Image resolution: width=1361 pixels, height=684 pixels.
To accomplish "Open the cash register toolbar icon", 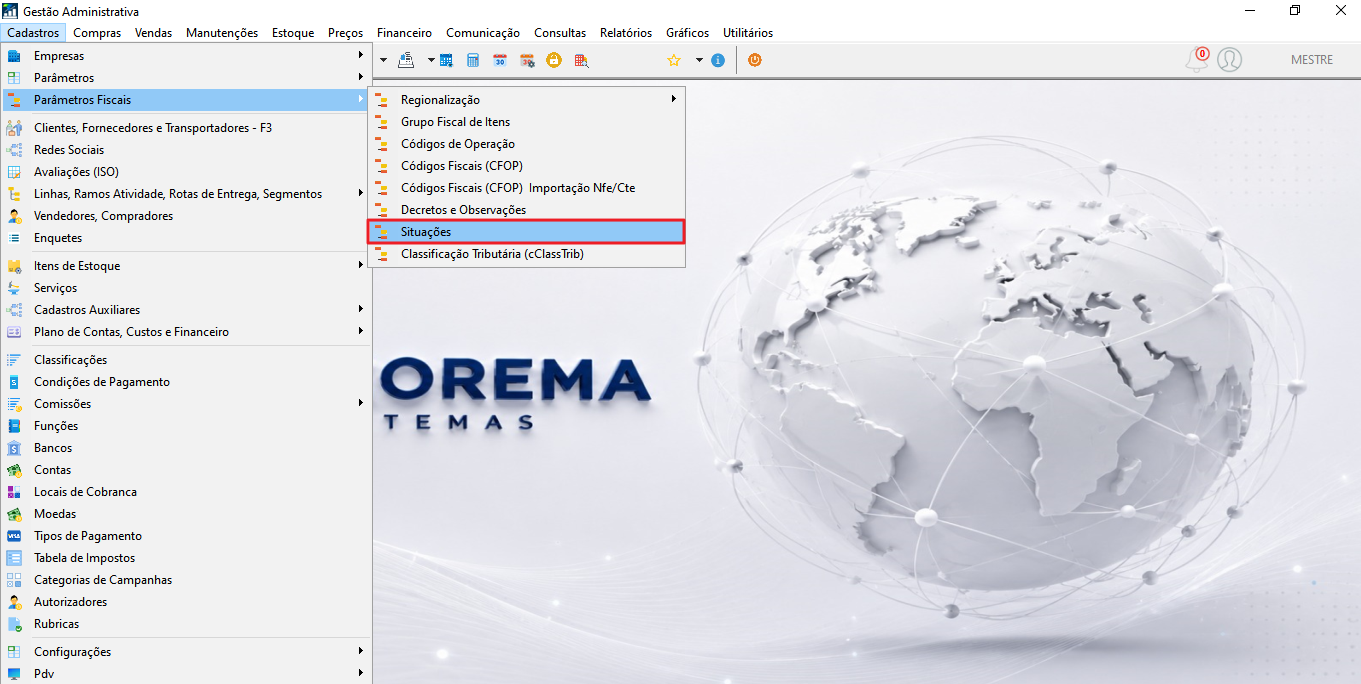I will coord(406,60).
